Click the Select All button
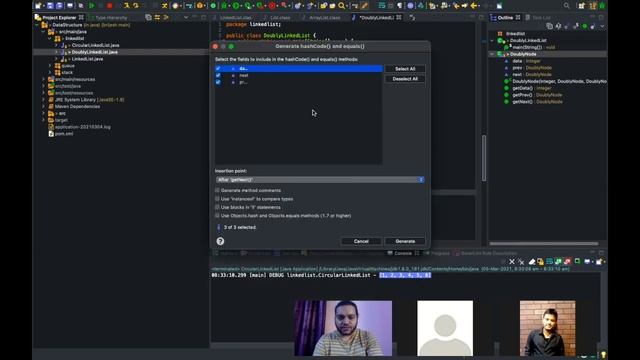 [x=405, y=69]
